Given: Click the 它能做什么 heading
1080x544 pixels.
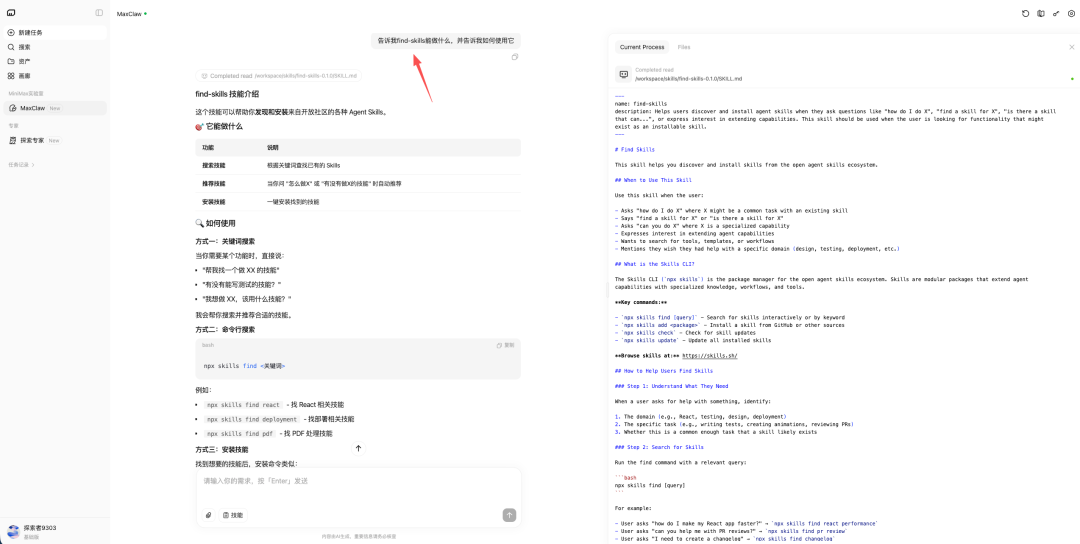Looking at the screenshot, I should [x=219, y=126].
